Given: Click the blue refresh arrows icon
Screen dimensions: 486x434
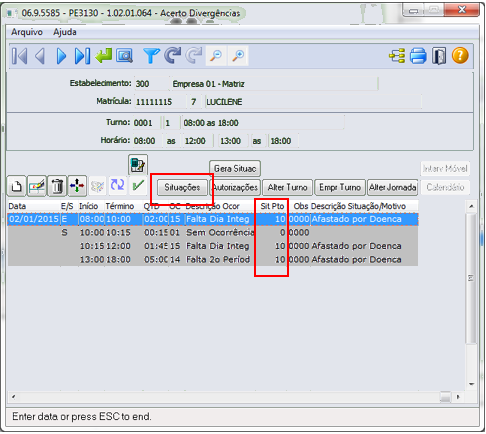Looking at the screenshot, I should tap(117, 185).
